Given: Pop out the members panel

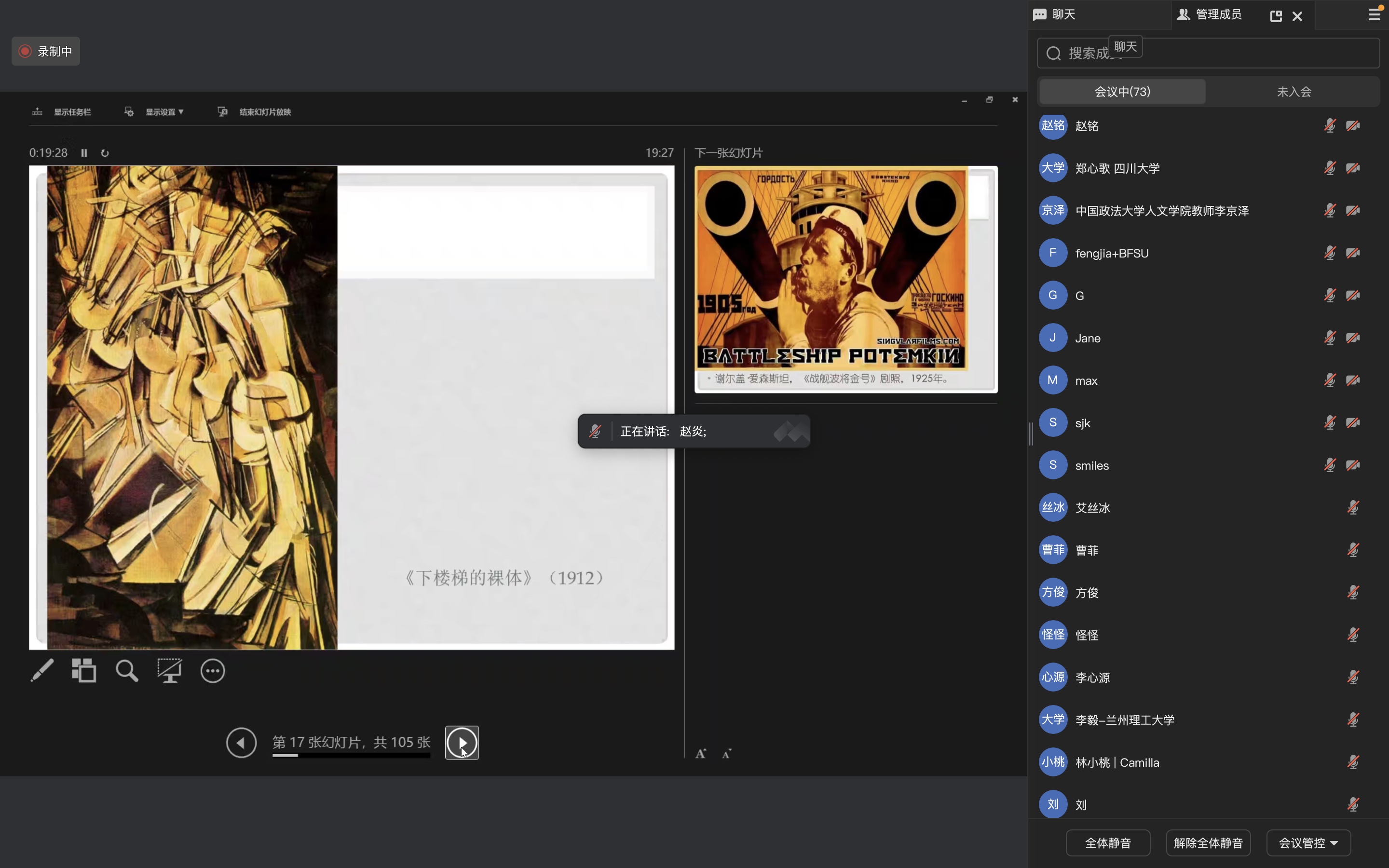Looking at the screenshot, I should click(x=1275, y=16).
